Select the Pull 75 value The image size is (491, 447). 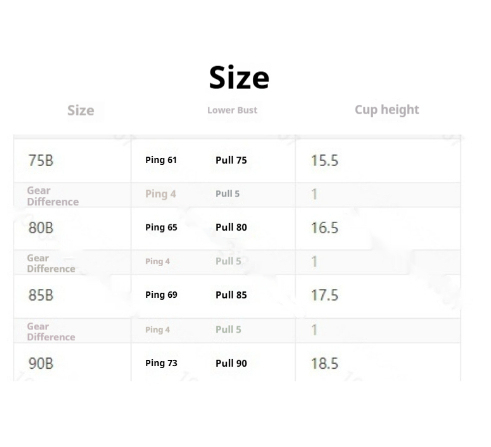click(x=231, y=160)
